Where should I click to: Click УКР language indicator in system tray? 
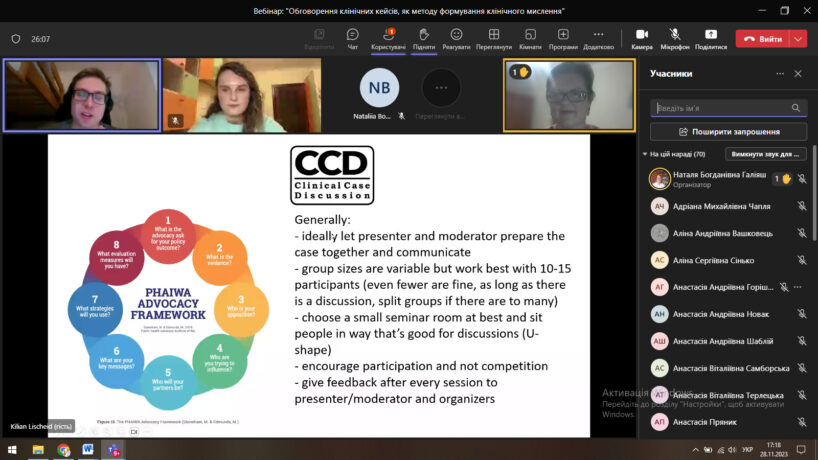click(x=746, y=450)
